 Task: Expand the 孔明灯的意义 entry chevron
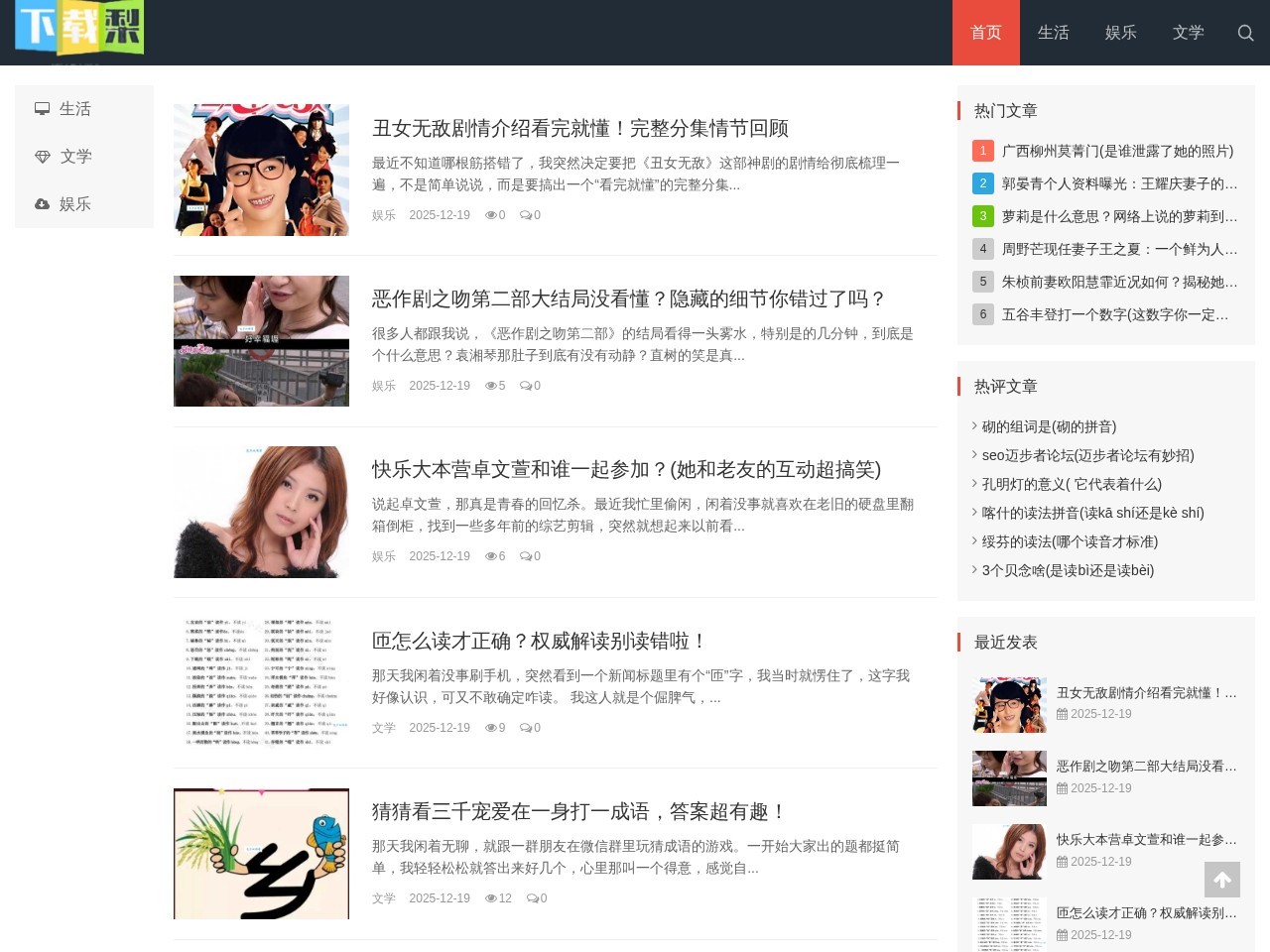[x=975, y=484]
